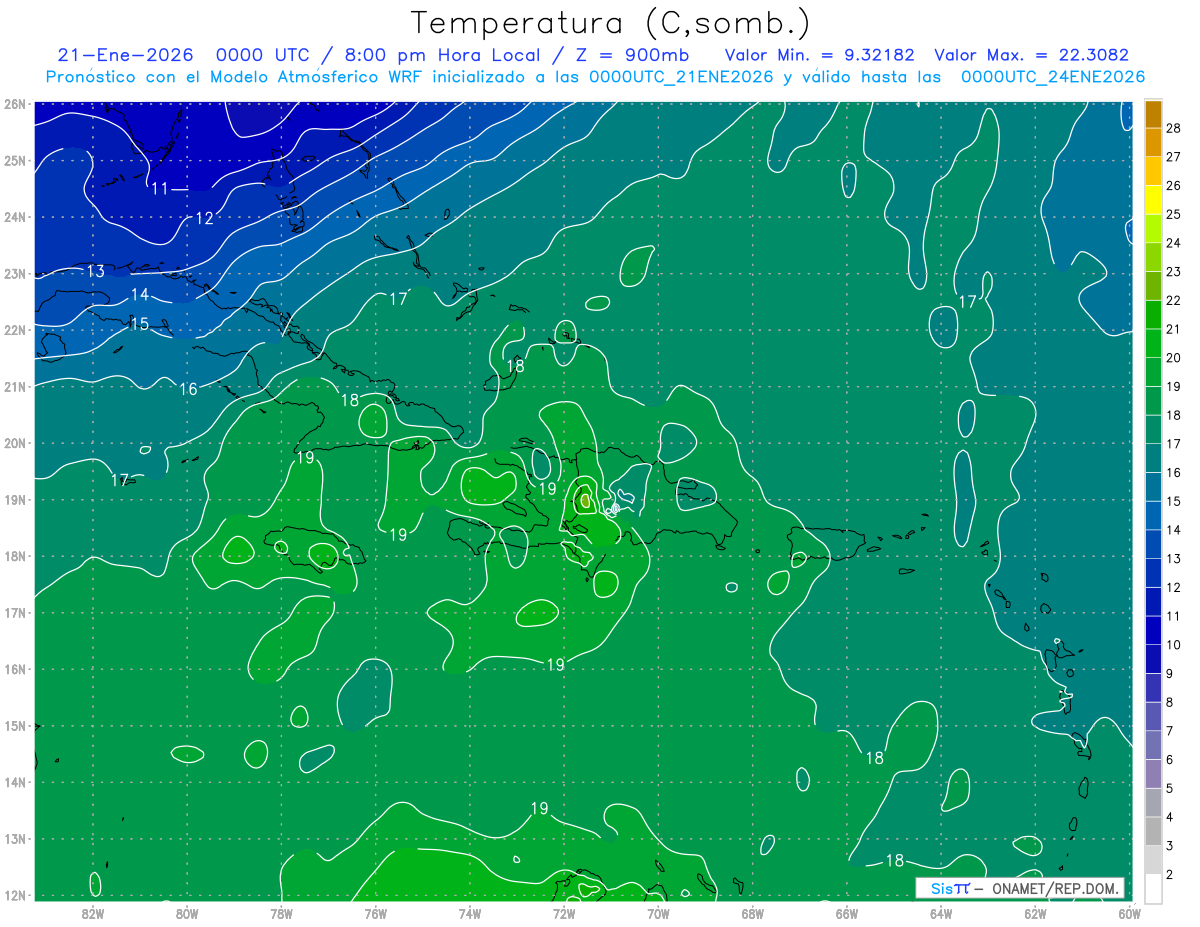1200x927 pixels.
Task: Select latitude axis label "22N"
Action: [x=15, y=330]
